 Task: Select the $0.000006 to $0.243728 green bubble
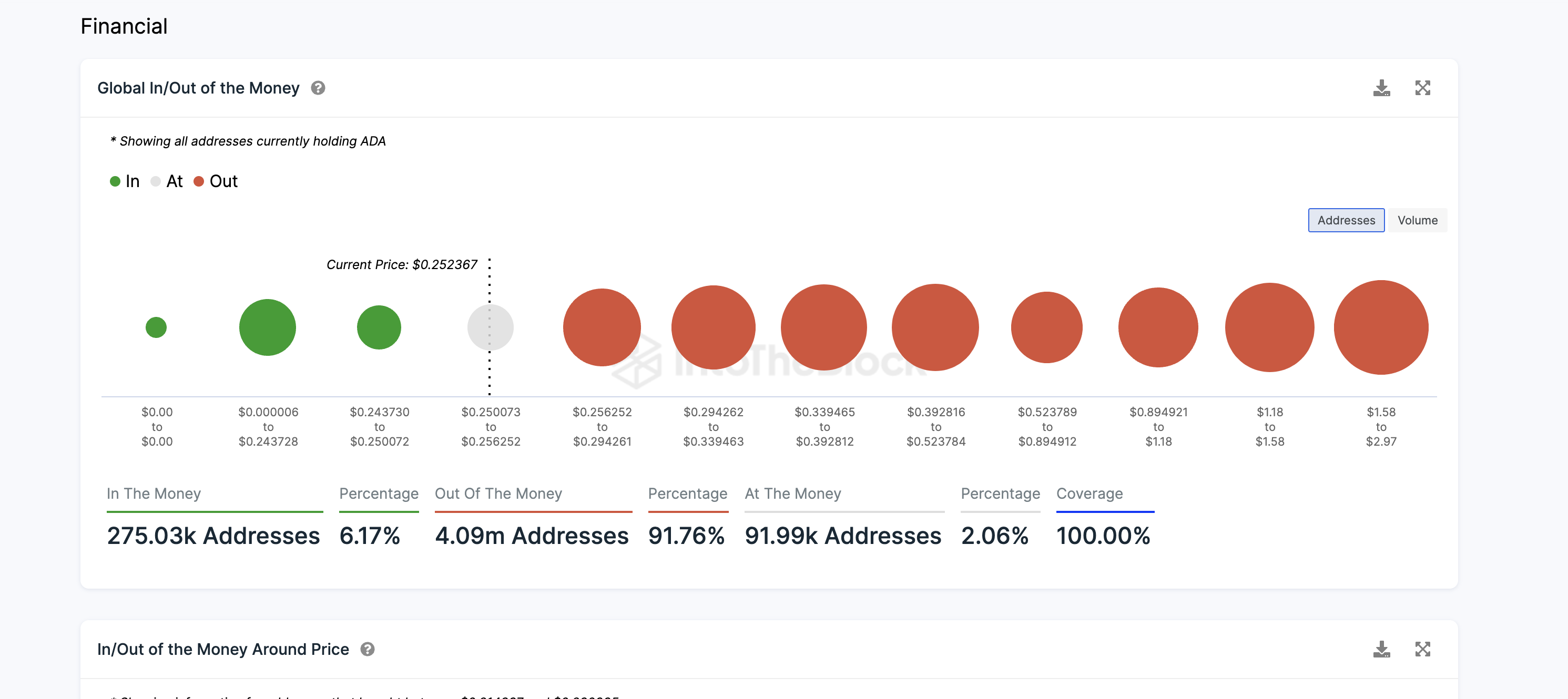[267, 327]
